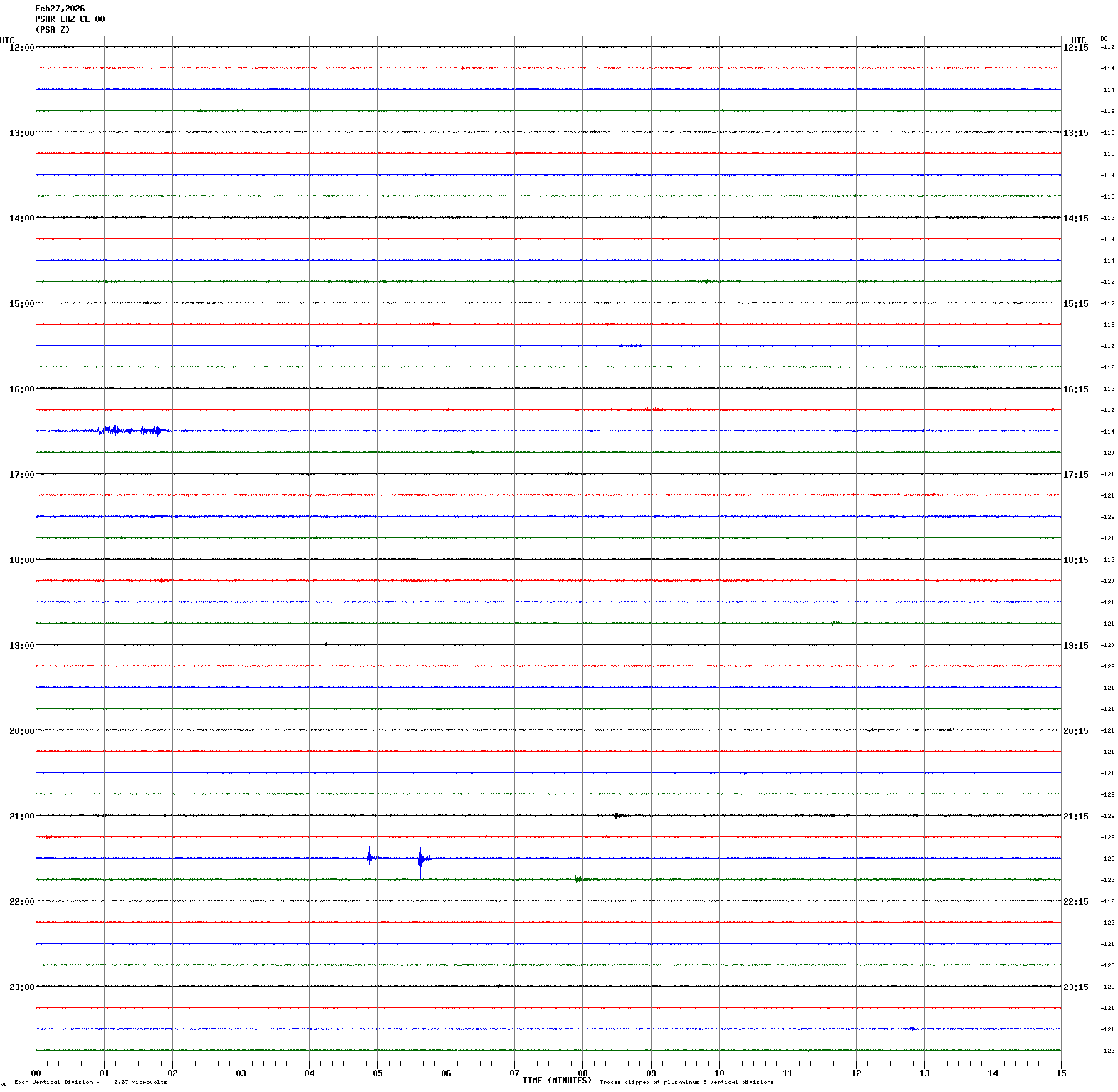Click the large blue spike on the 21:30 trace
The image size is (1118, 1092).
(421, 859)
